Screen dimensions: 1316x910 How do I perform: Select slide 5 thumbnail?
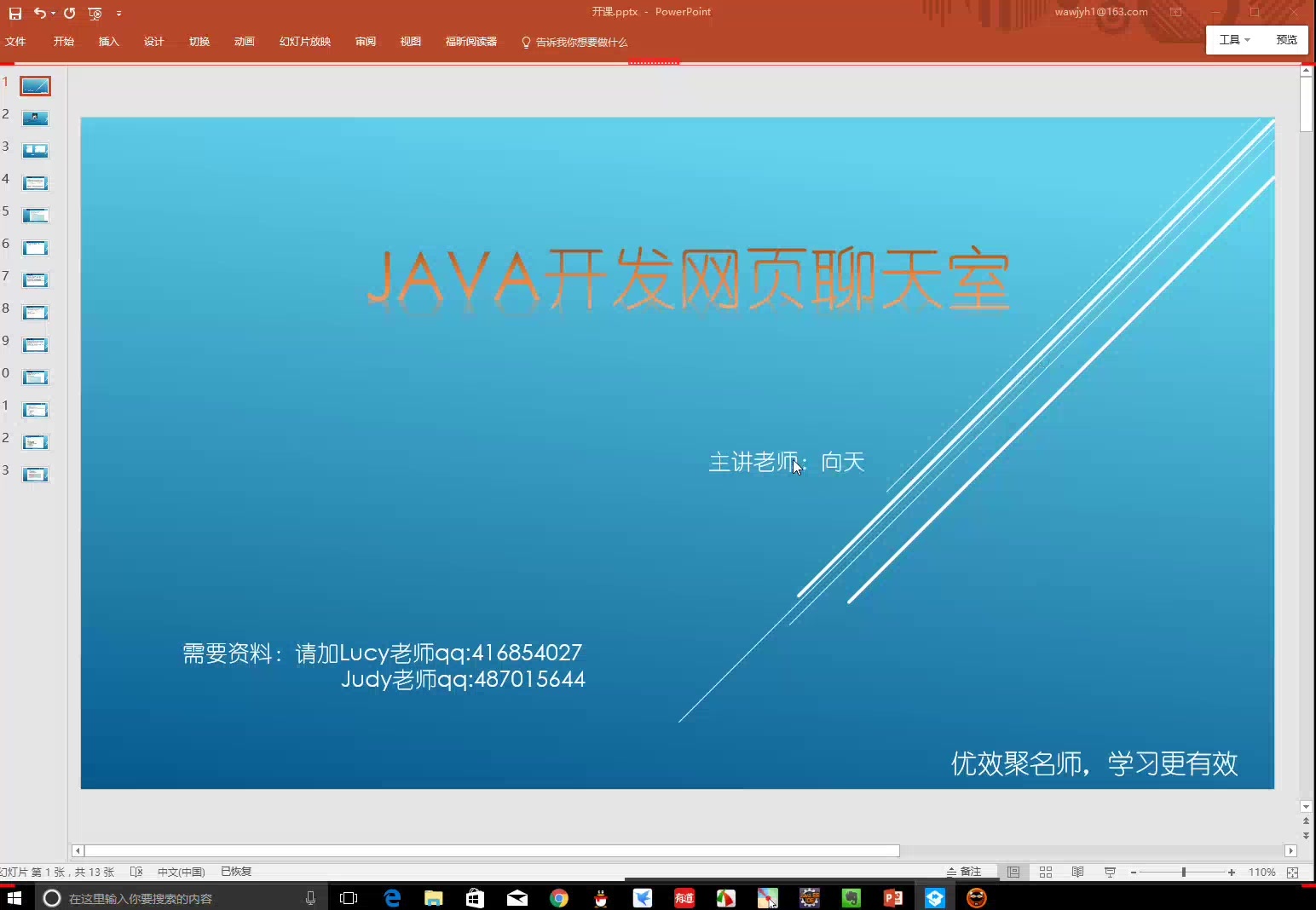click(35, 216)
